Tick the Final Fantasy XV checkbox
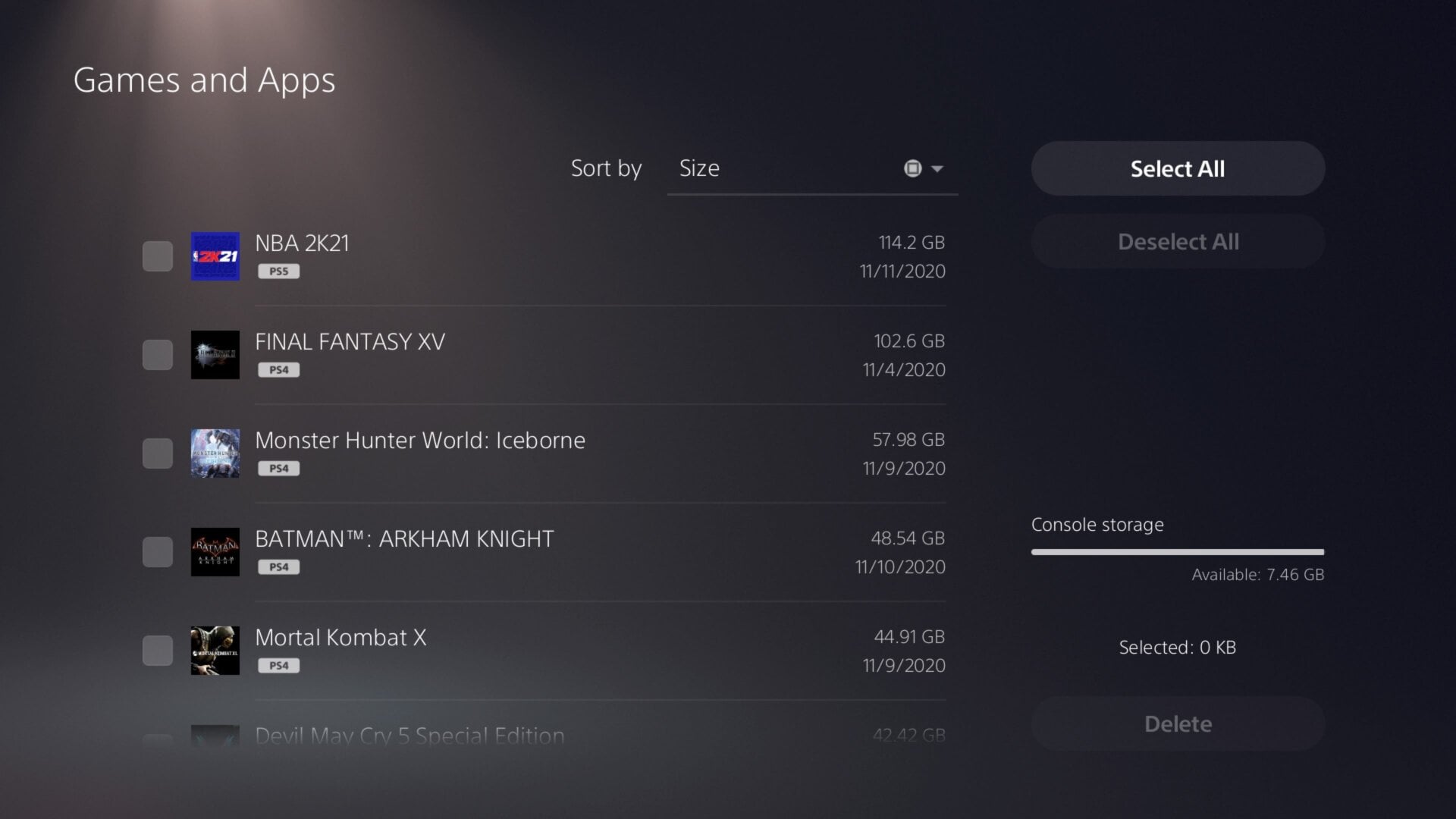 [x=158, y=355]
